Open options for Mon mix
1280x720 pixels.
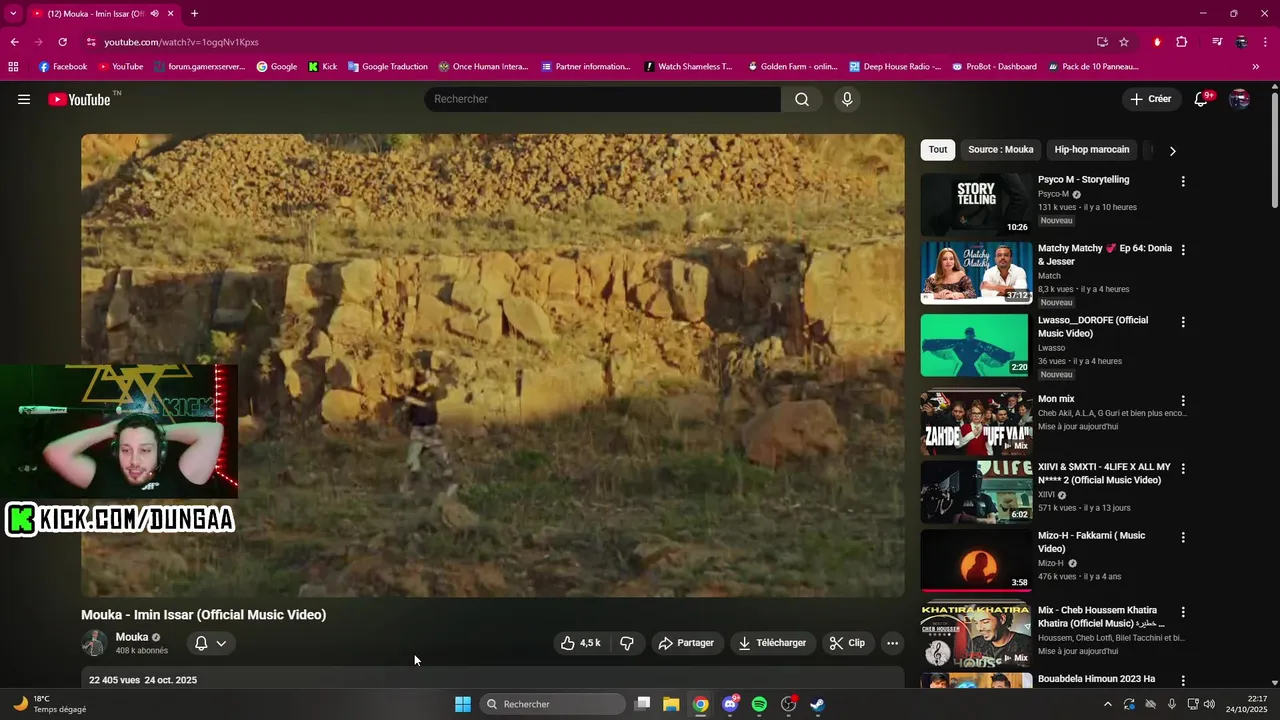coord(1183,401)
